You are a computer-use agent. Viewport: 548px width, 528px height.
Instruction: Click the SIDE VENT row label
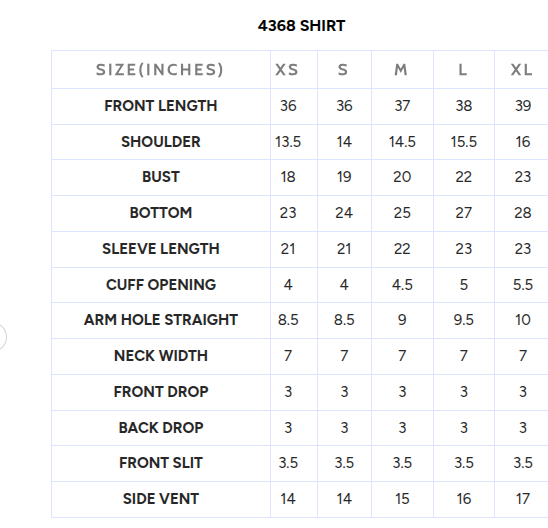(161, 499)
